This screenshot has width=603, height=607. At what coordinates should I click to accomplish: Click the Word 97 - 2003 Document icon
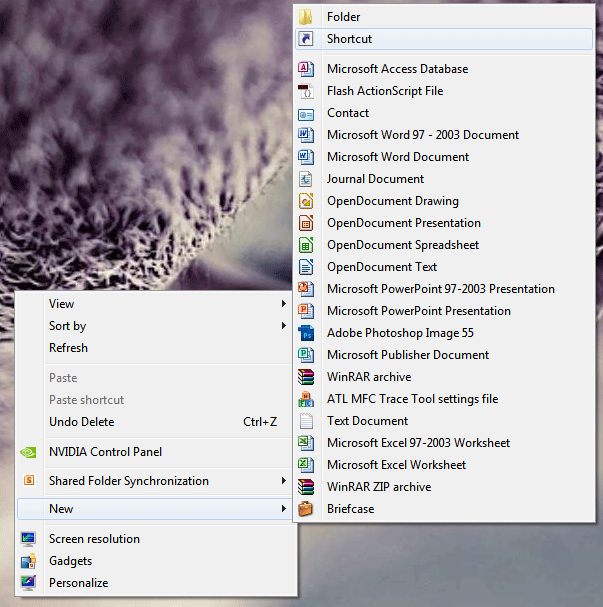tap(306, 135)
